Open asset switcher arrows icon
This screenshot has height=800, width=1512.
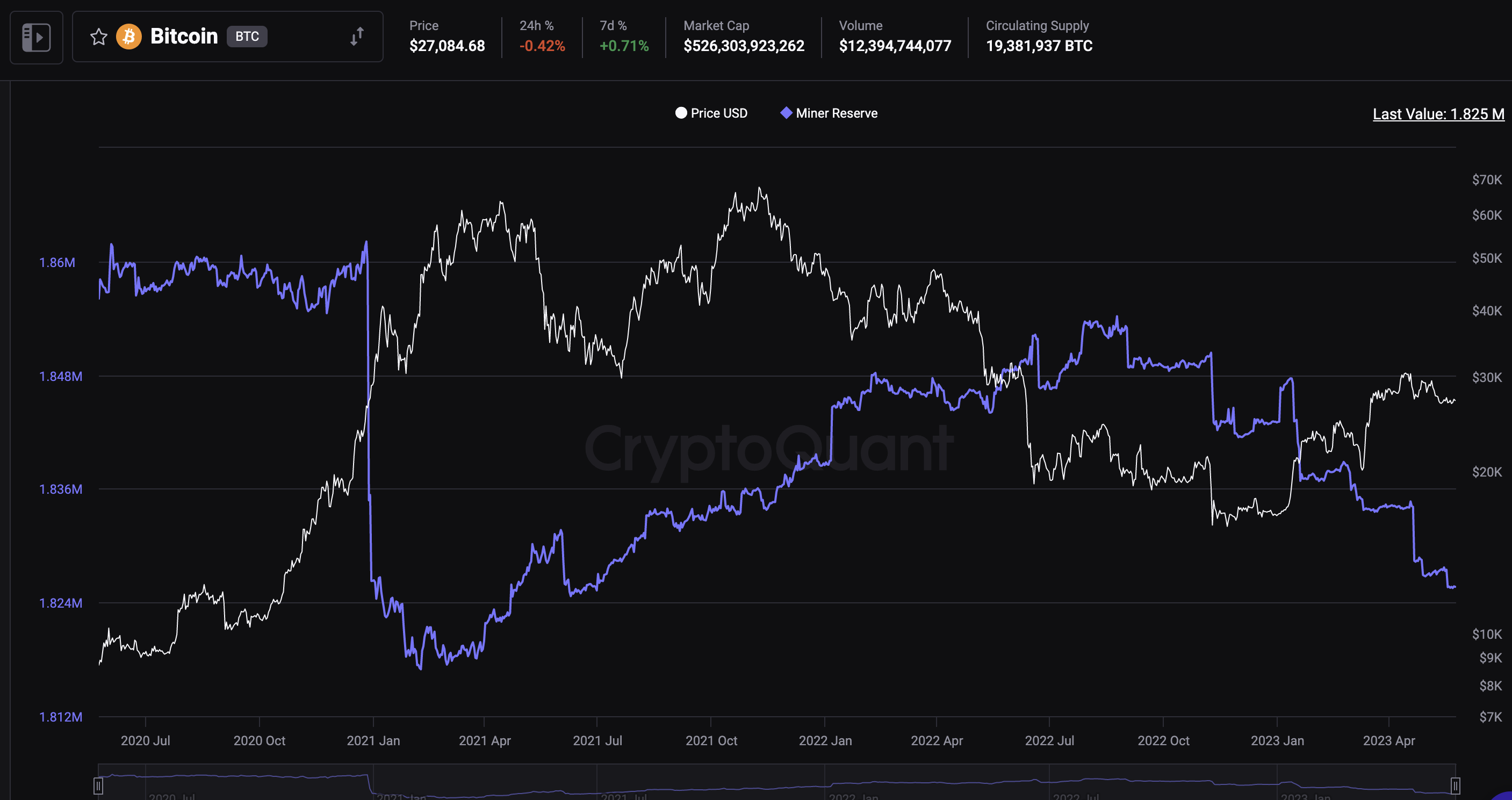(x=357, y=37)
